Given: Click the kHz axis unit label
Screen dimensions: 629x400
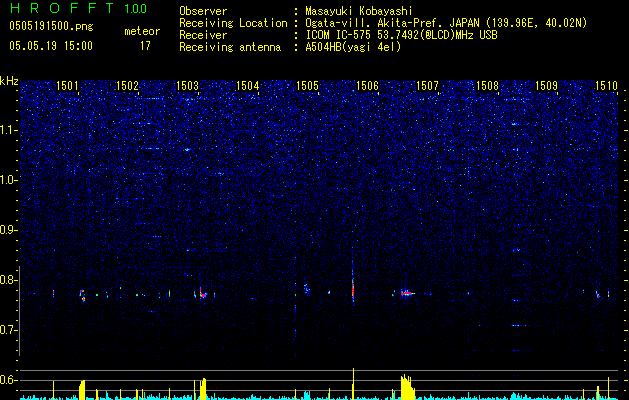Looking at the screenshot, I should (9, 81).
